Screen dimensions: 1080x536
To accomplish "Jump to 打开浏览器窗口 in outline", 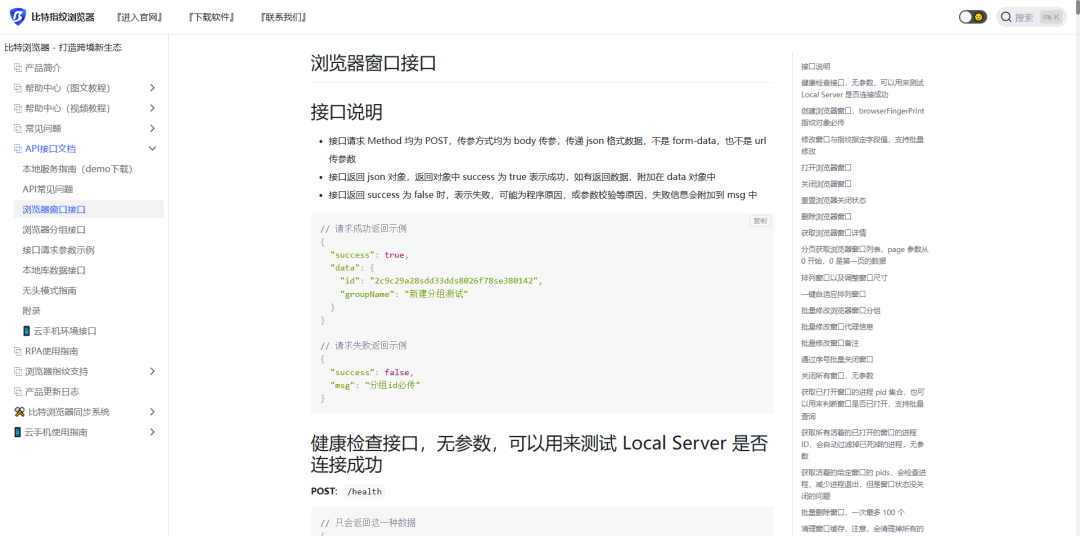I will [x=827, y=167].
